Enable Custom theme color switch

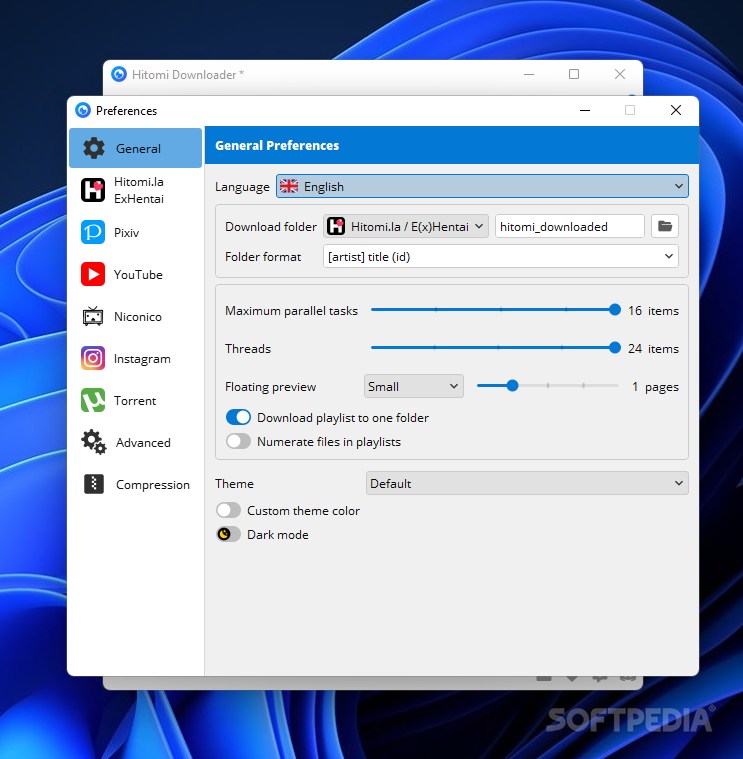(x=228, y=510)
